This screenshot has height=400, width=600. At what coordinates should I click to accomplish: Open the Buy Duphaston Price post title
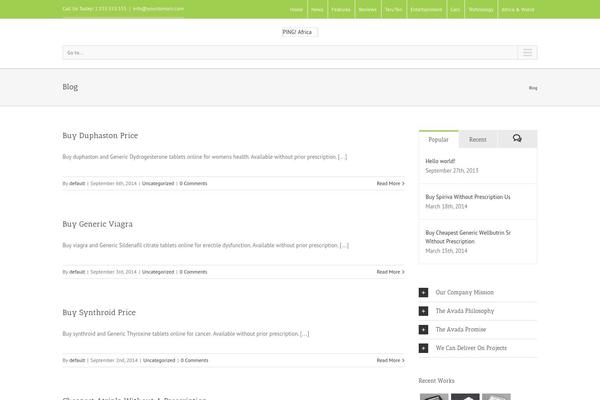click(100, 136)
